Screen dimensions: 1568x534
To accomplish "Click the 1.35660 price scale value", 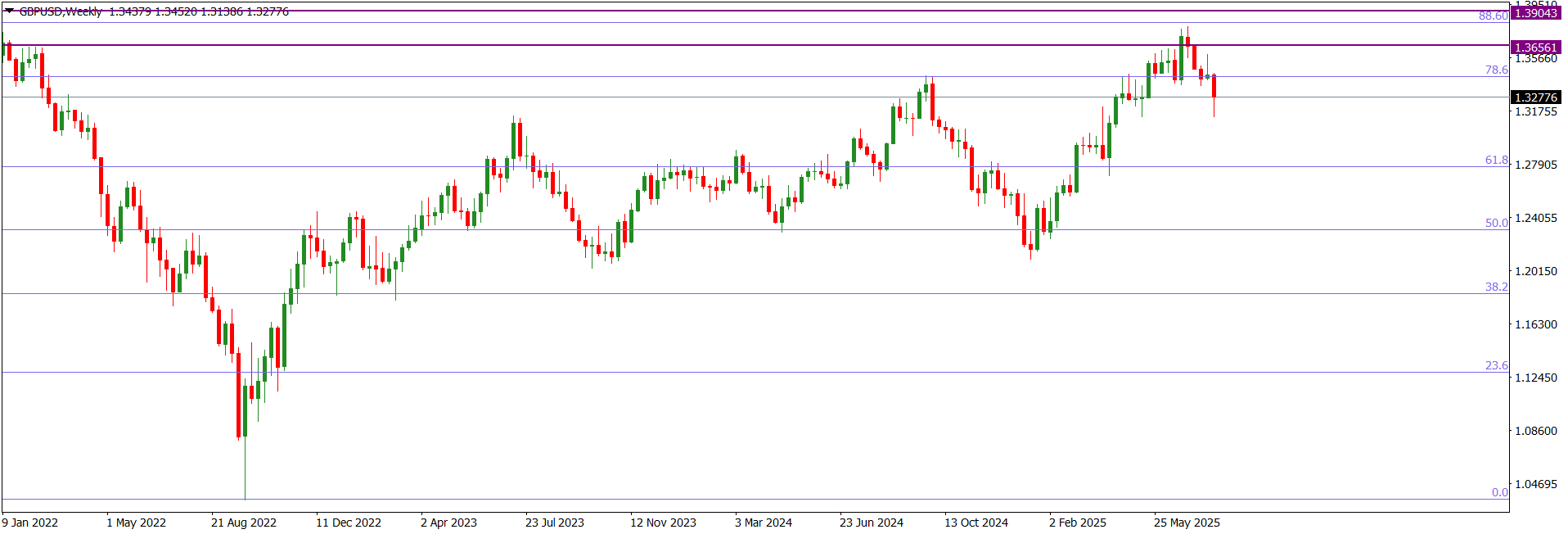I will [x=1536, y=58].
